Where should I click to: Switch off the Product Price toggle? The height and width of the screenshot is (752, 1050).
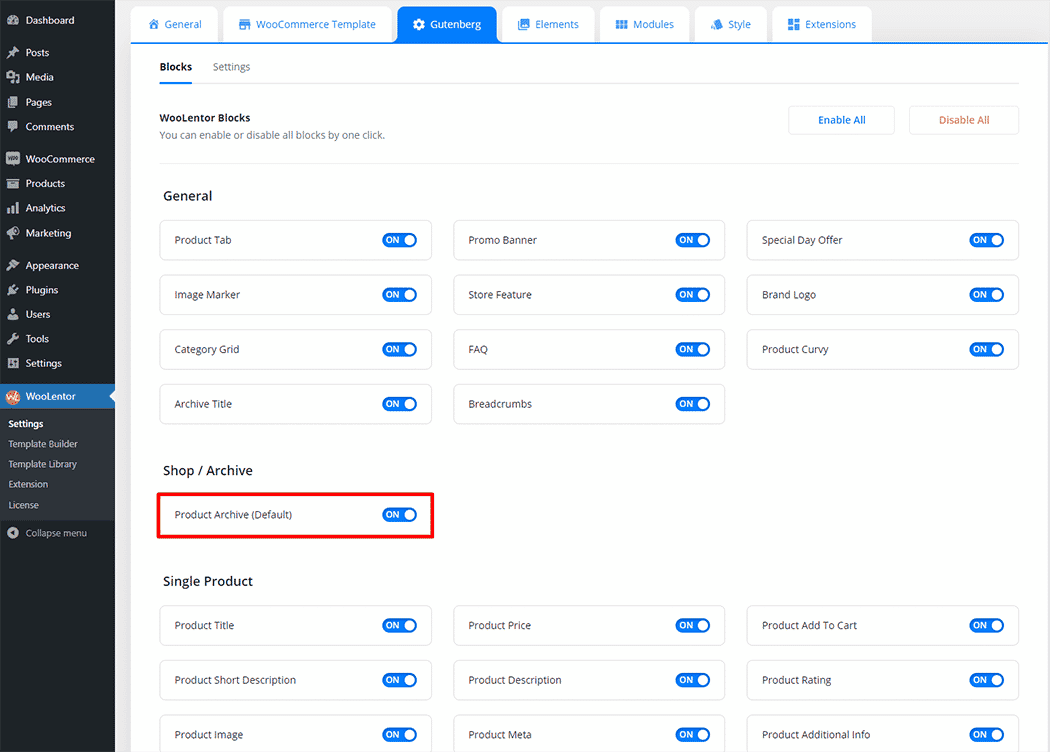click(x=693, y=626)
